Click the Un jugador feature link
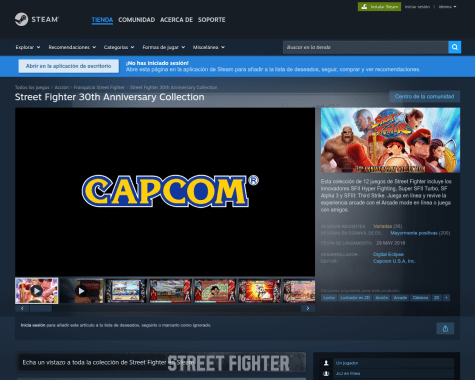This screenshot has height=380, width=475. [347, 363]
